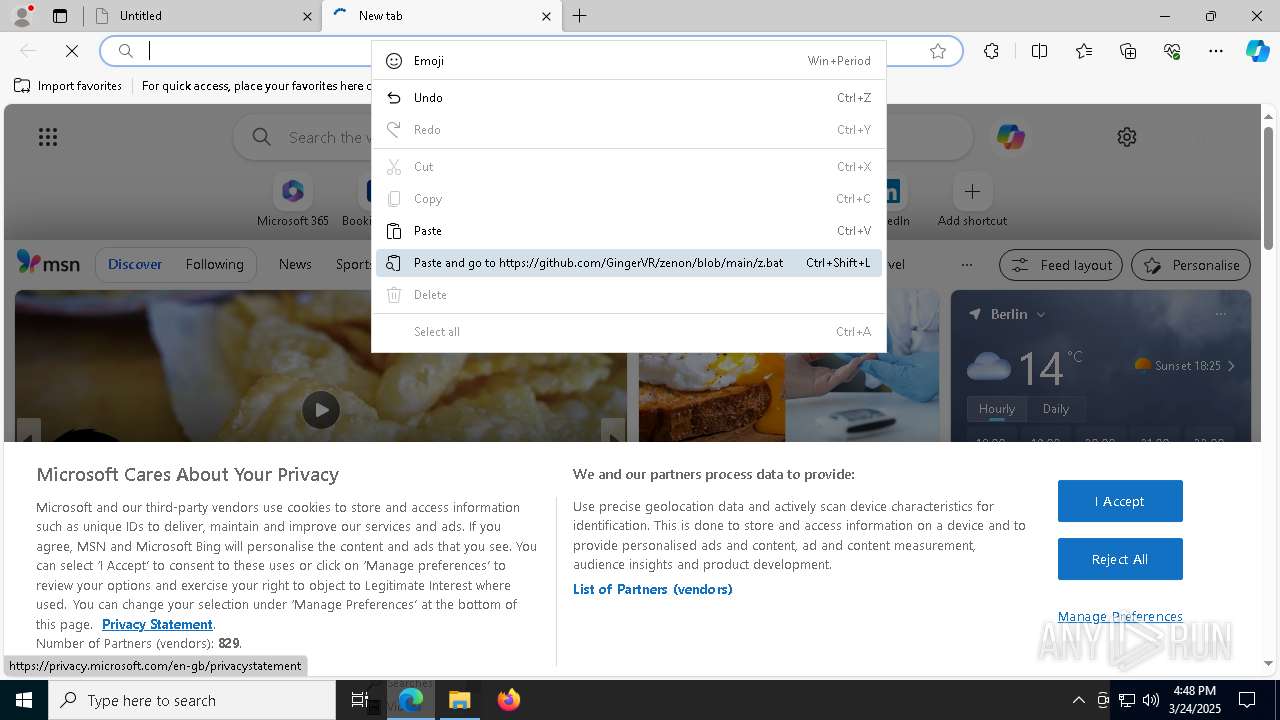Expand Sunset 18:25 details arrow
The image size is (1280, 720).
[x=1231, y=366]
